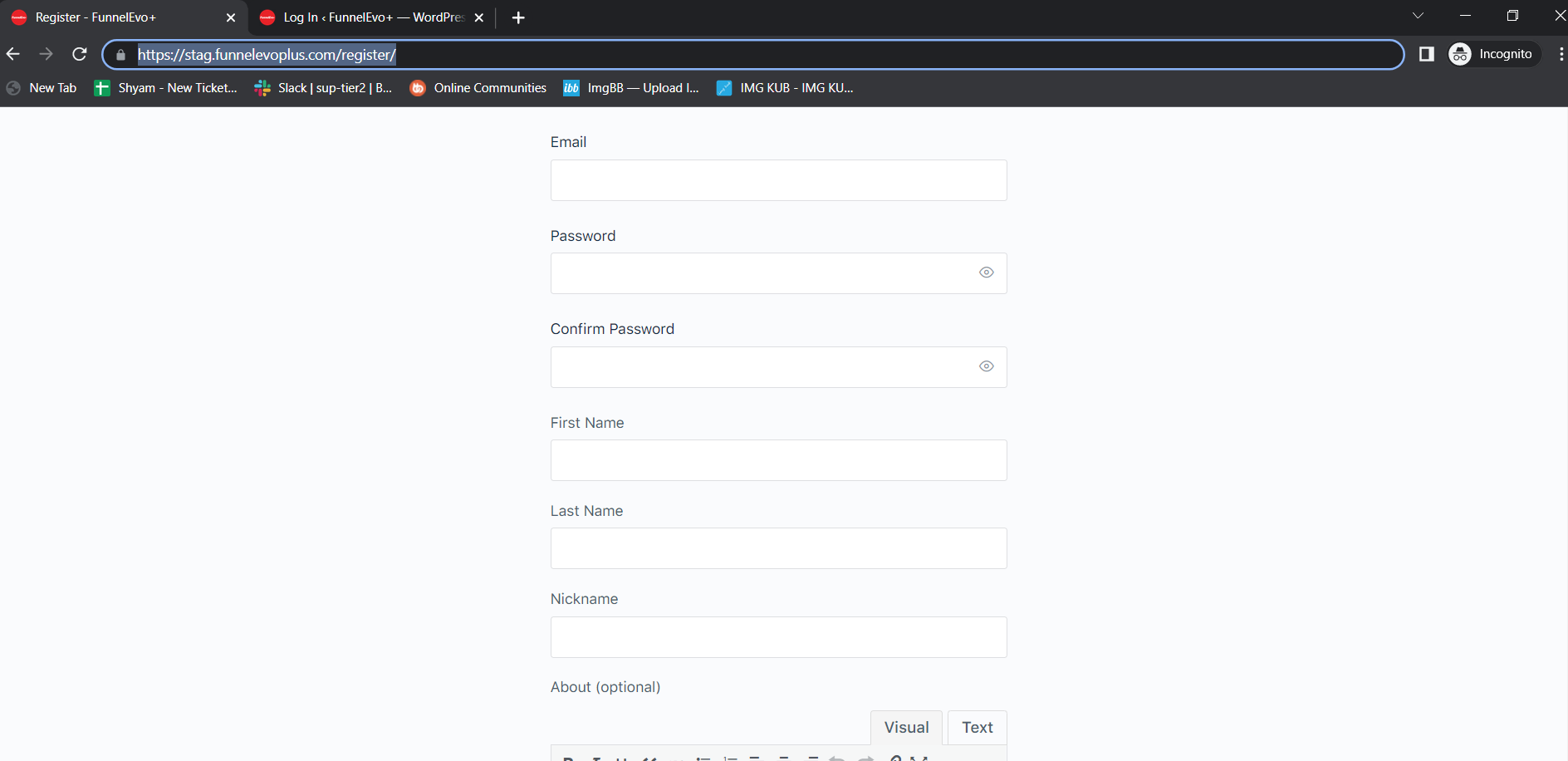Viewport: 1568px width, 761px height.
Task: Open the browser side panel icon
Action: click(1426, 54)
